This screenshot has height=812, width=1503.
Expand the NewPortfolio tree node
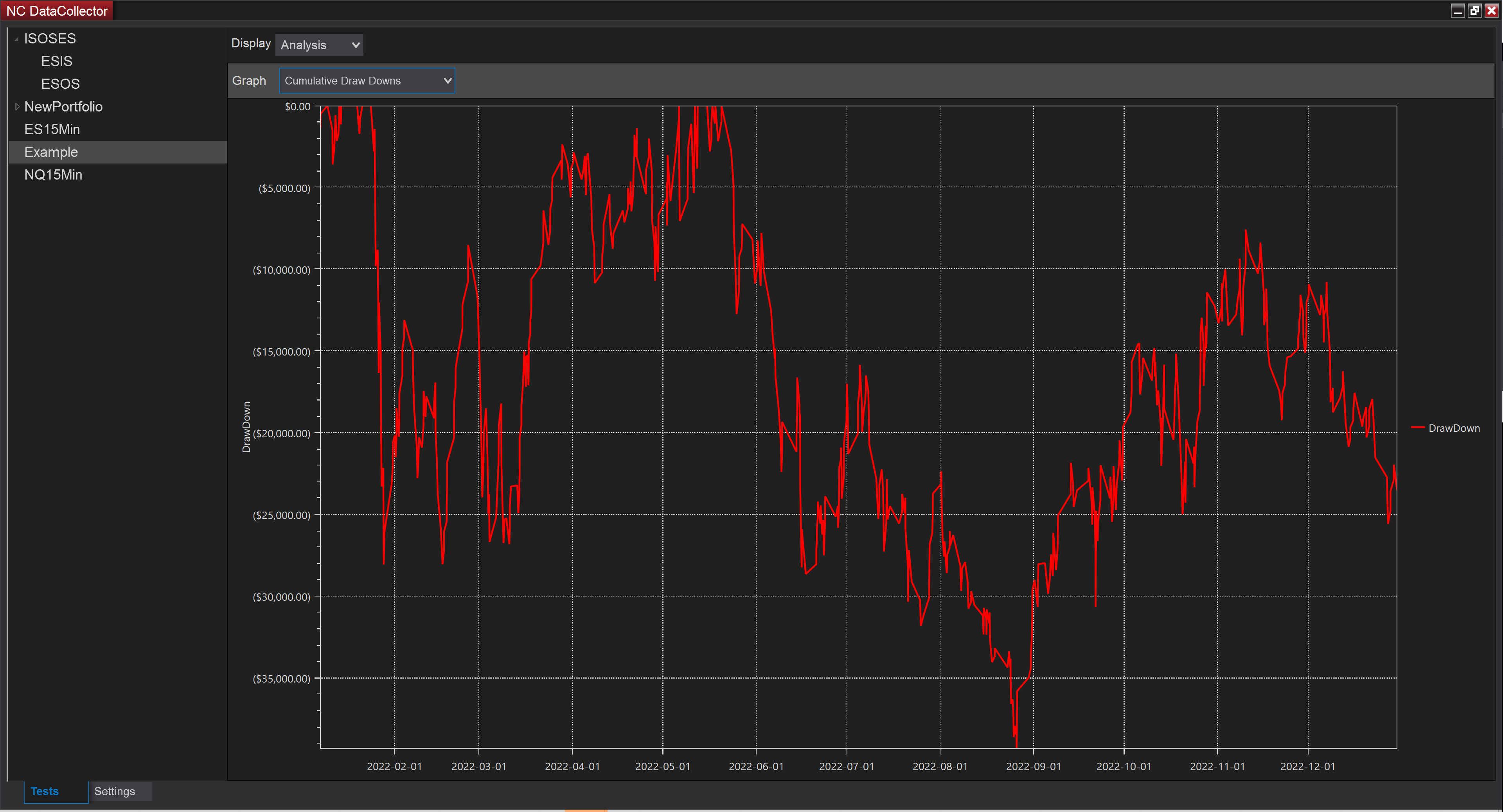point(17,107)
